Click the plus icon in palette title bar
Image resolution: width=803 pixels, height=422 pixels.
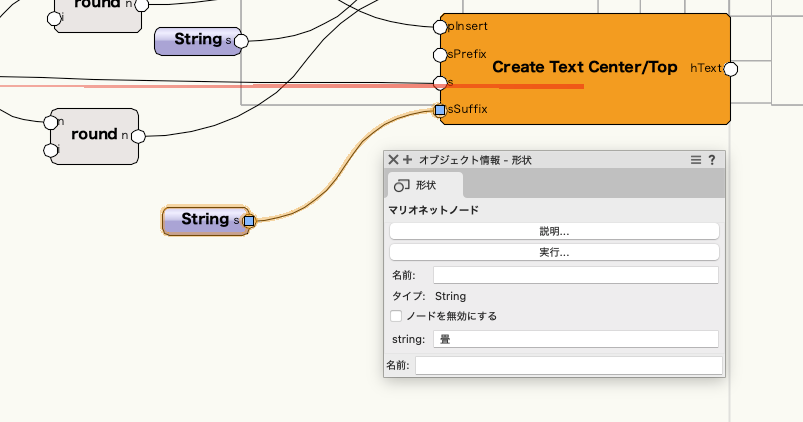click(407, 160)
